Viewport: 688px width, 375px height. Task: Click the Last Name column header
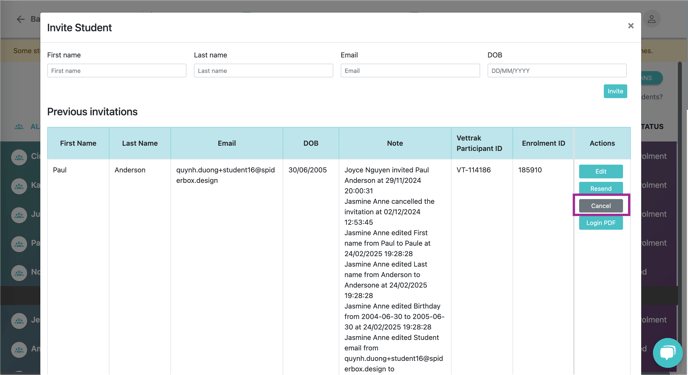(x=140, y=143)
